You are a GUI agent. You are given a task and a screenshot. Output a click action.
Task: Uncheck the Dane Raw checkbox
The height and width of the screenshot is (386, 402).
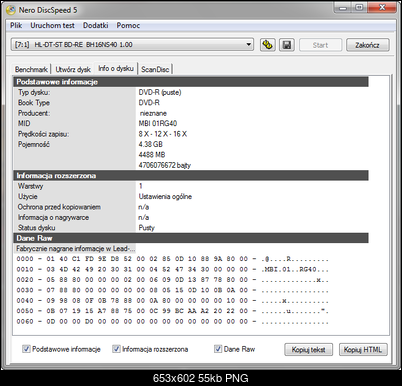tap(218, 349)
